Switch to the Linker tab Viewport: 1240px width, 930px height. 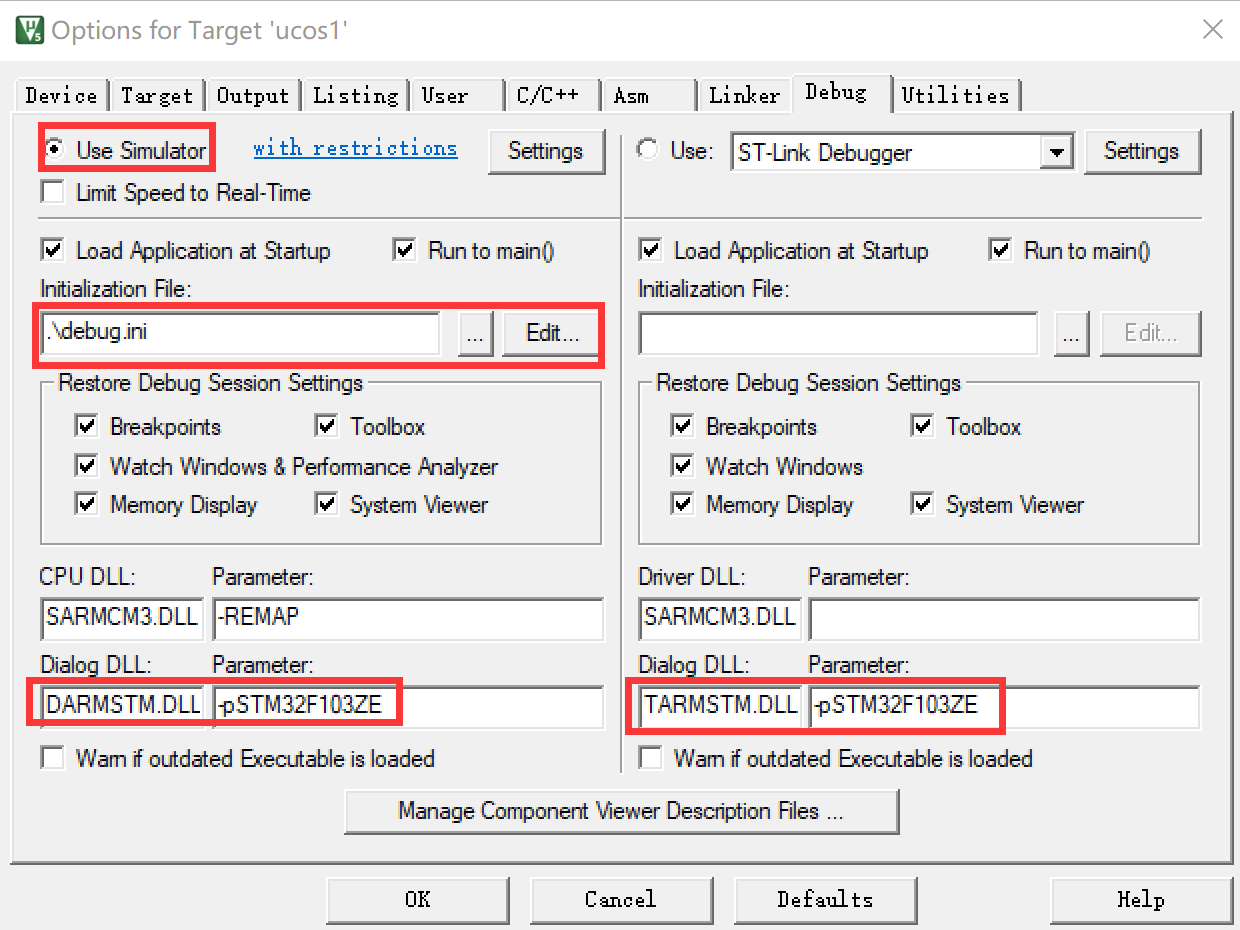point(744,96)
